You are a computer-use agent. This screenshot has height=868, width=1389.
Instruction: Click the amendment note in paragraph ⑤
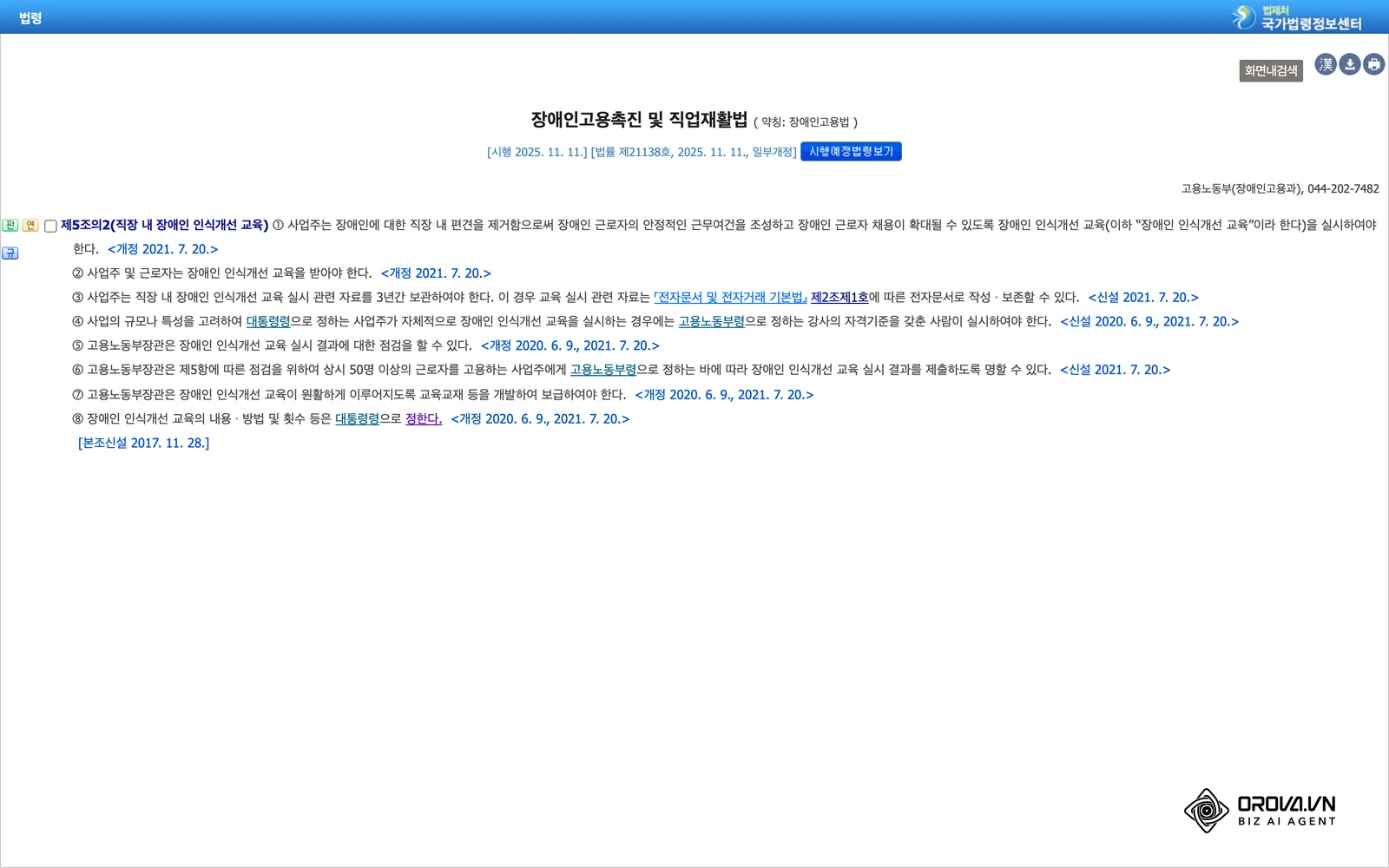(x=570, y=345)
